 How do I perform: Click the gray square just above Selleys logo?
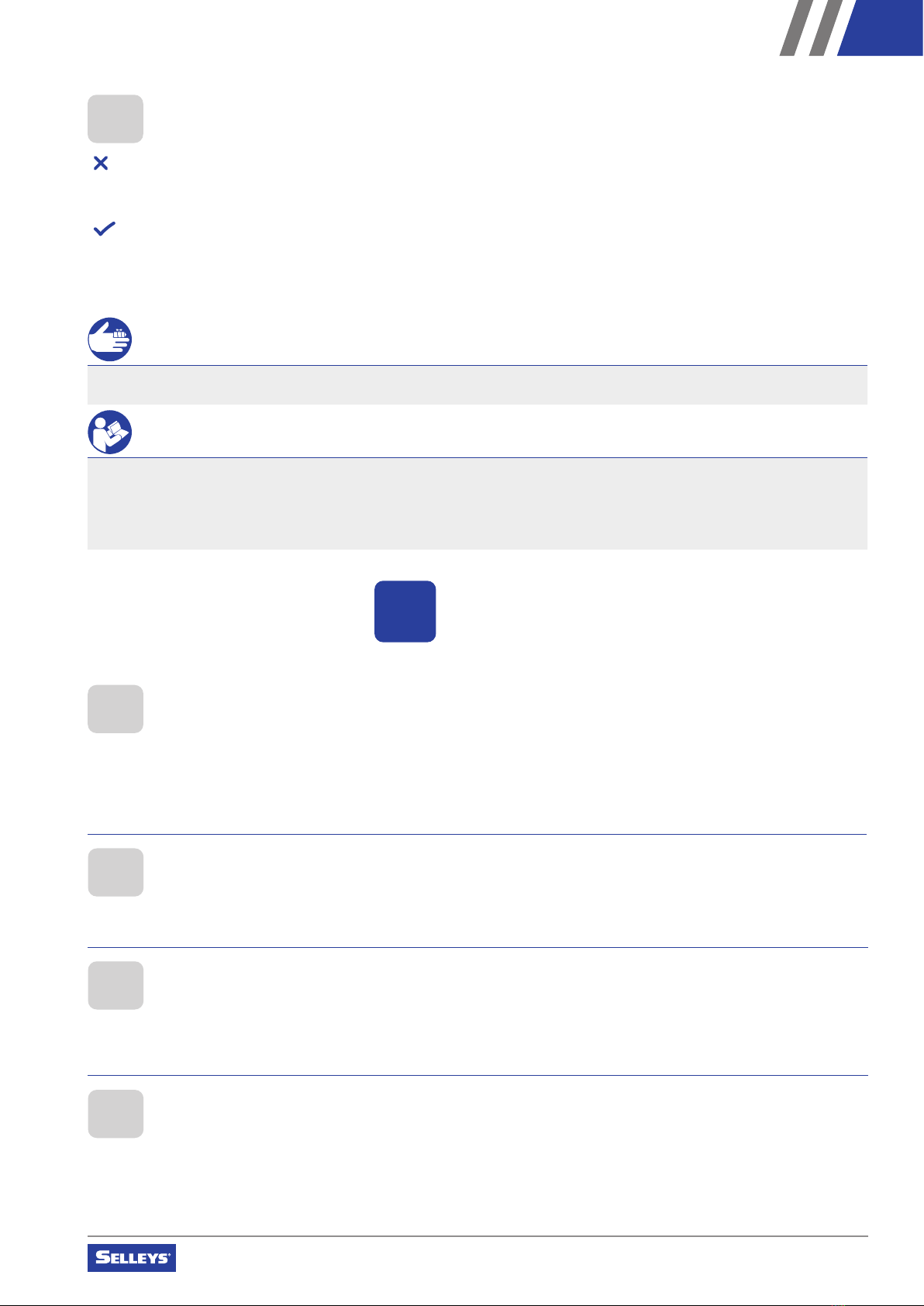pos(115,1114)
